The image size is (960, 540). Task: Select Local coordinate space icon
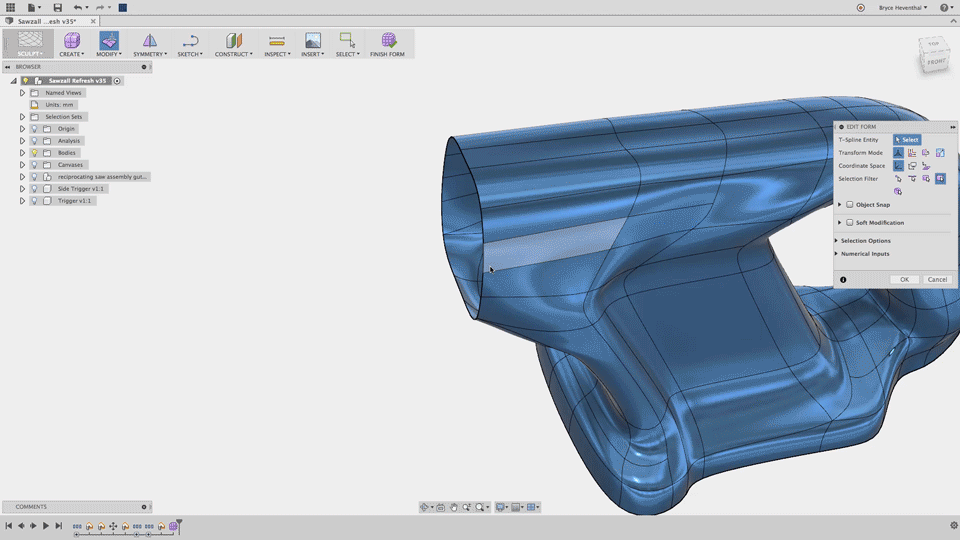(926, 166)
